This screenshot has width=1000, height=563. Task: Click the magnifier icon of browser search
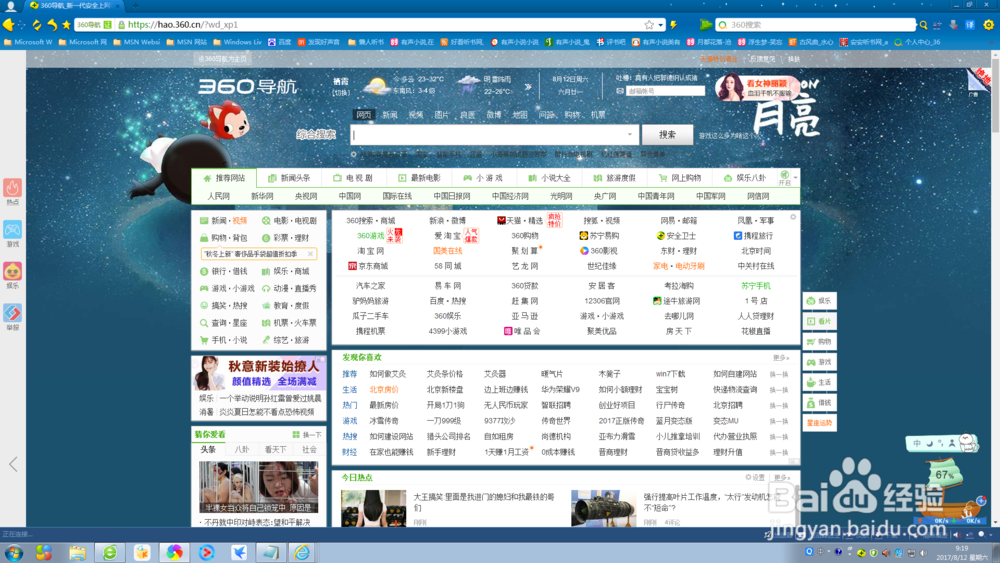pos(923,25)
